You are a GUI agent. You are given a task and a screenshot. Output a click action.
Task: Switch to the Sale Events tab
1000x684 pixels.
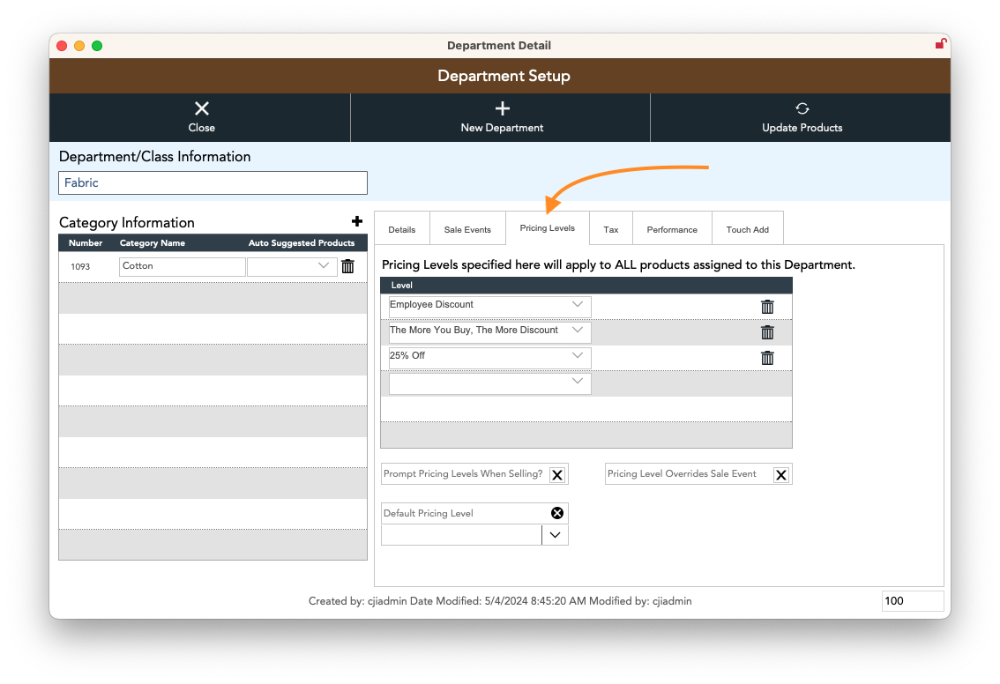point(467,229)
